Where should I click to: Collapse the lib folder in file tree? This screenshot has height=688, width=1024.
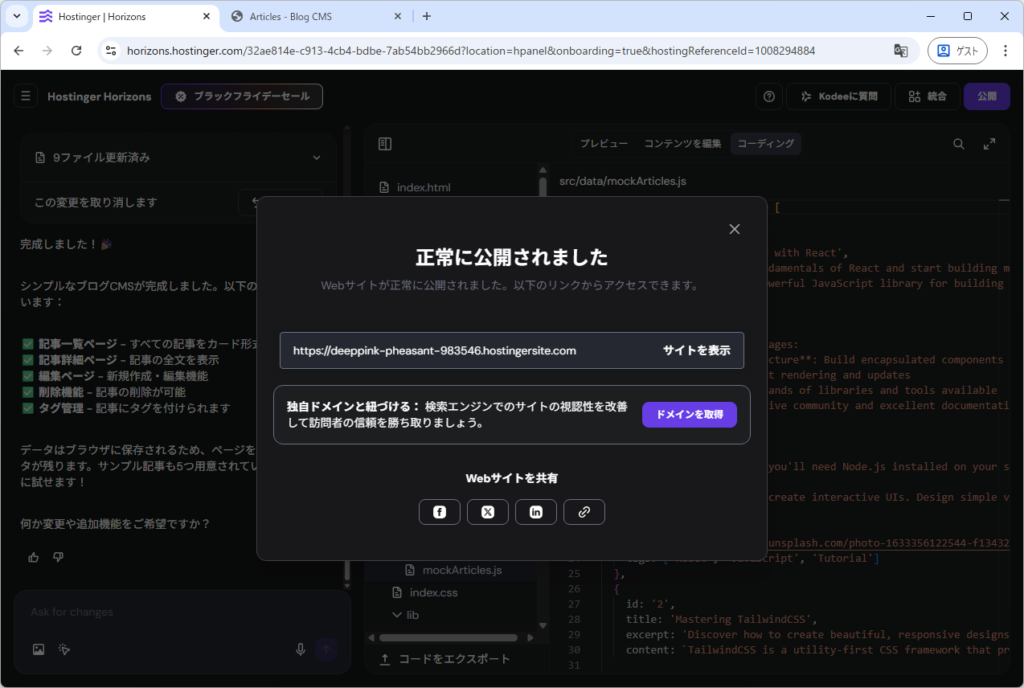[397, 615]
